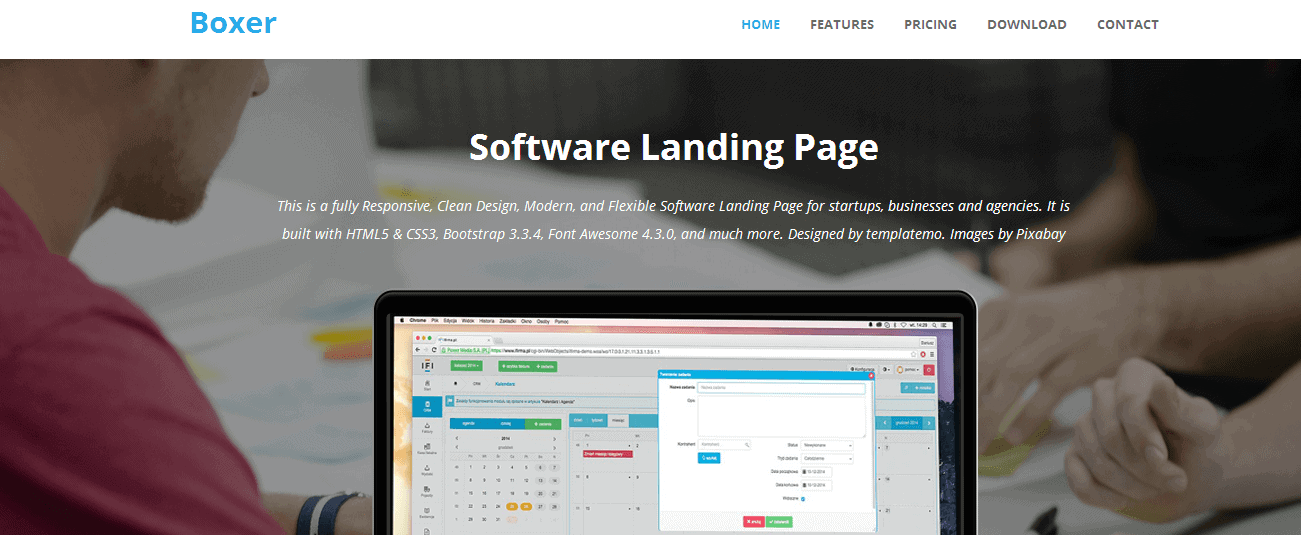Click the bookmark star in the address bar
The width and height of the screenshot is (1301, 535).
(x=913, y=354)
